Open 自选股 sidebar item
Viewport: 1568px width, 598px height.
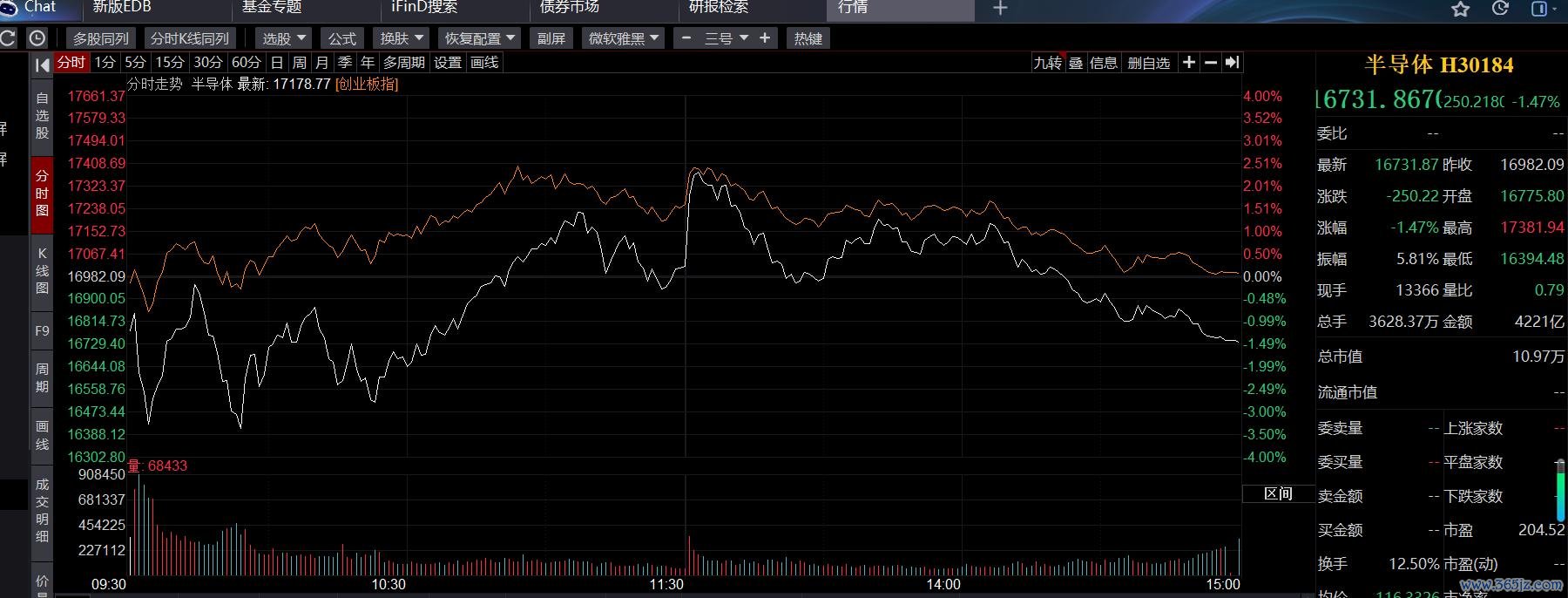[x=42, y=116]
